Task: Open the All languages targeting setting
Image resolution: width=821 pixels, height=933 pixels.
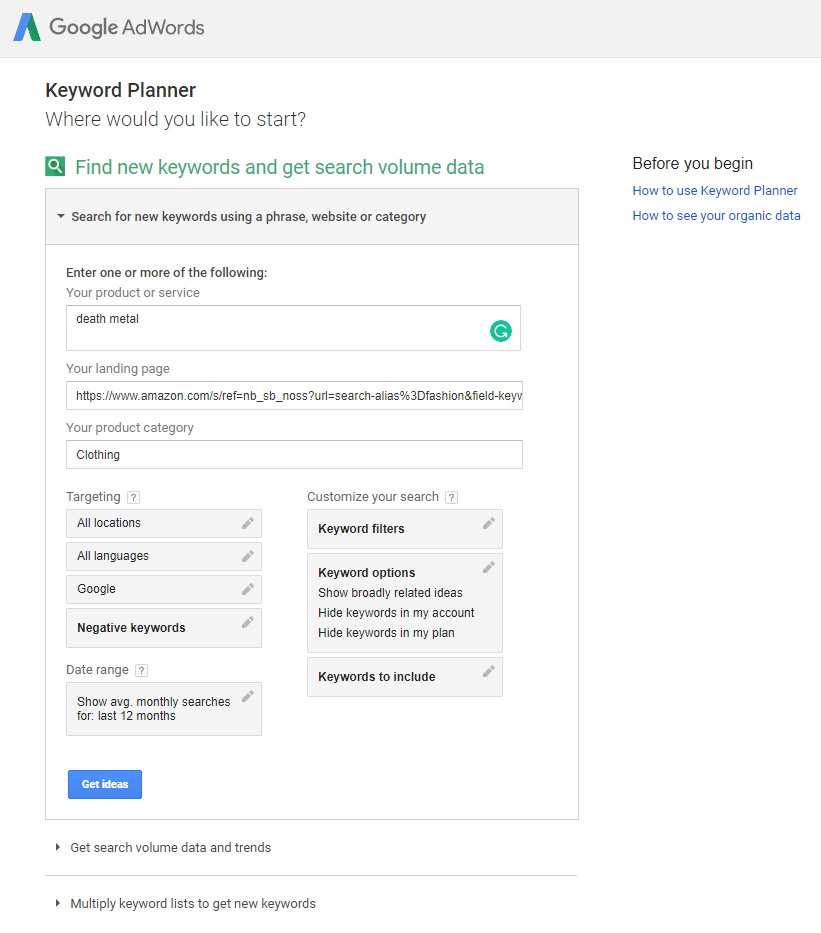Action: [x=164, y=556]
